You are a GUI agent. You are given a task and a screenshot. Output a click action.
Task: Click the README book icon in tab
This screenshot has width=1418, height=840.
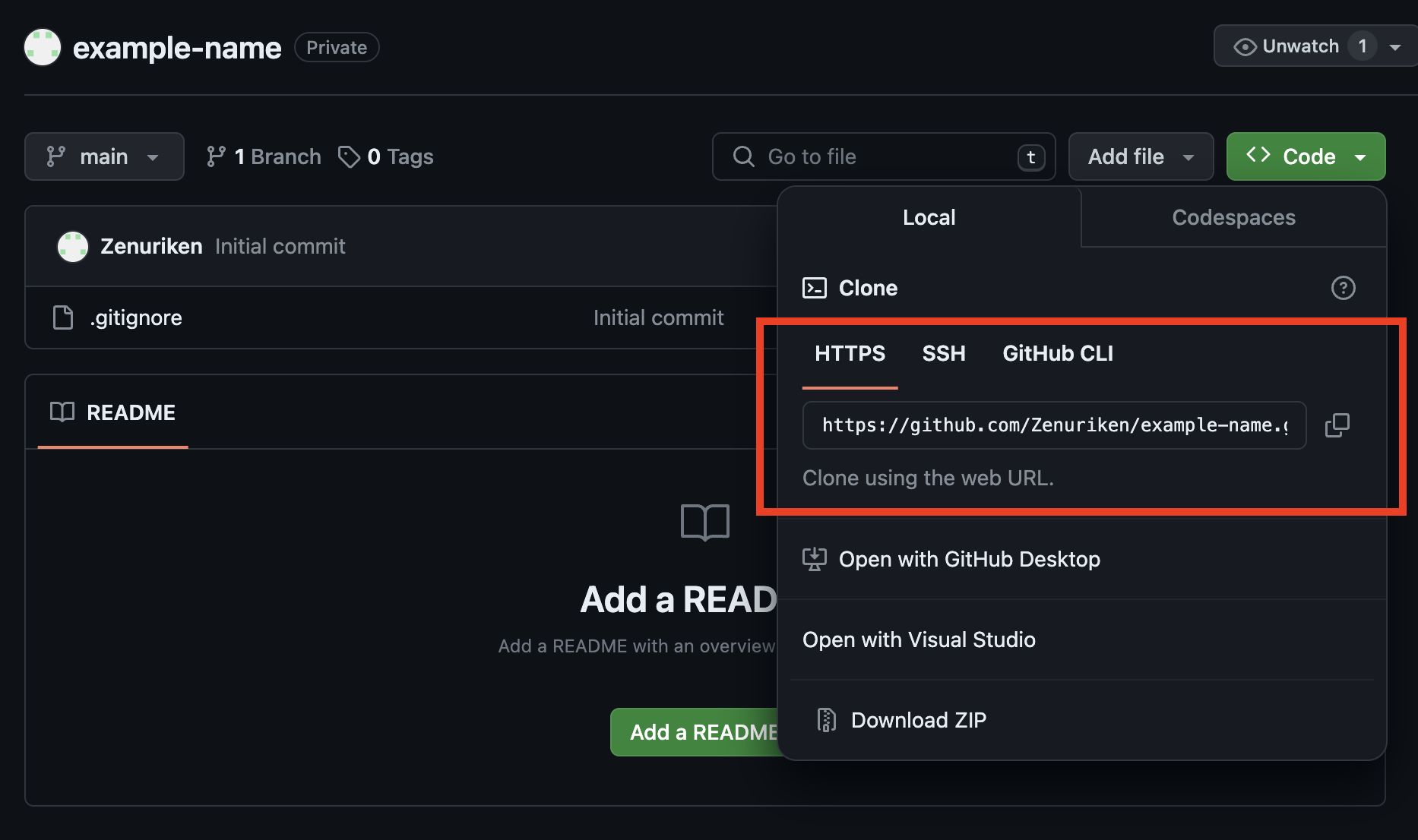point(62,412)
